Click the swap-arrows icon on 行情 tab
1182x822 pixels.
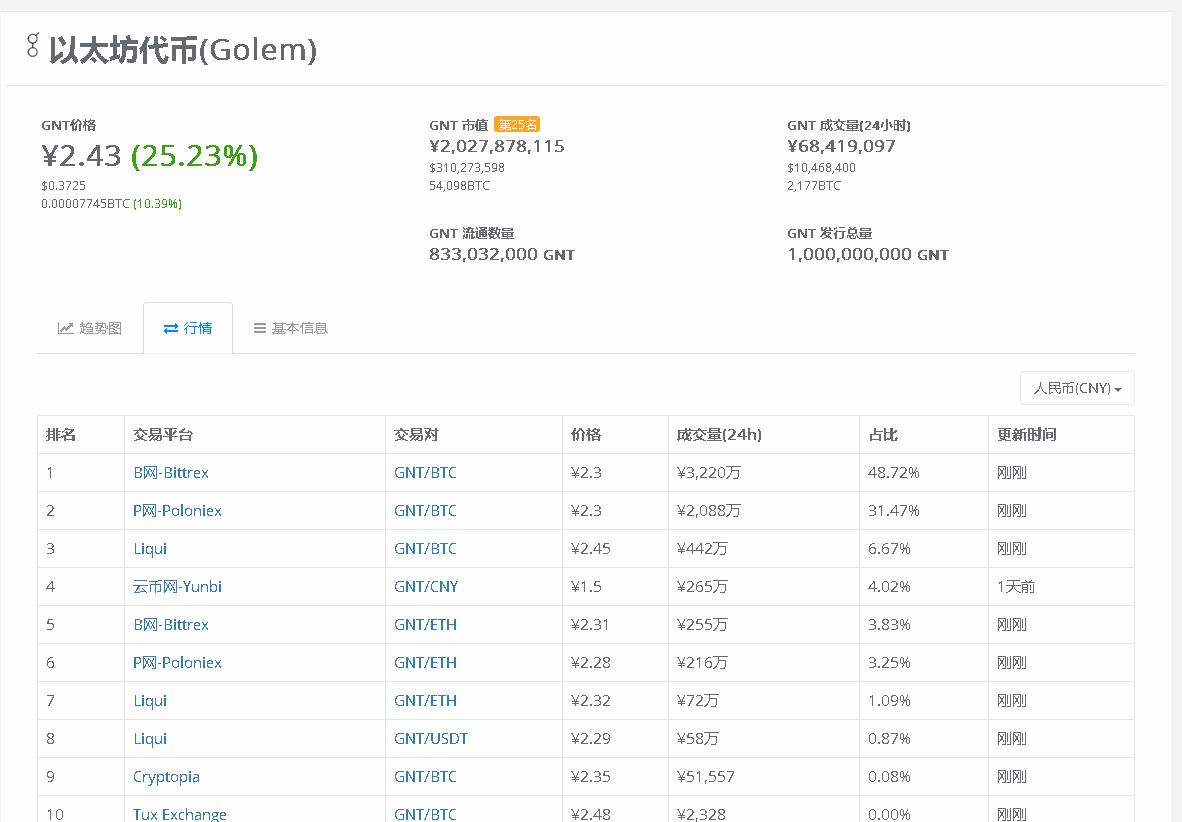(170, 327)
